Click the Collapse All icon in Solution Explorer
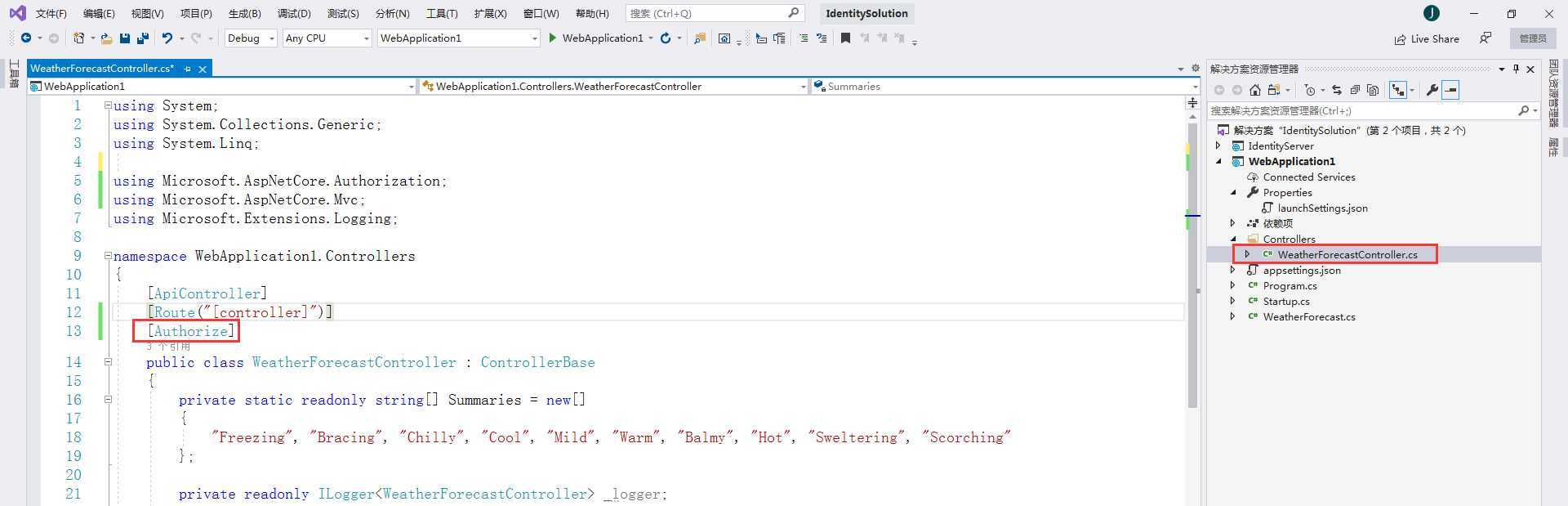This screenshot has height=506, width=1568. point(1355,90)
